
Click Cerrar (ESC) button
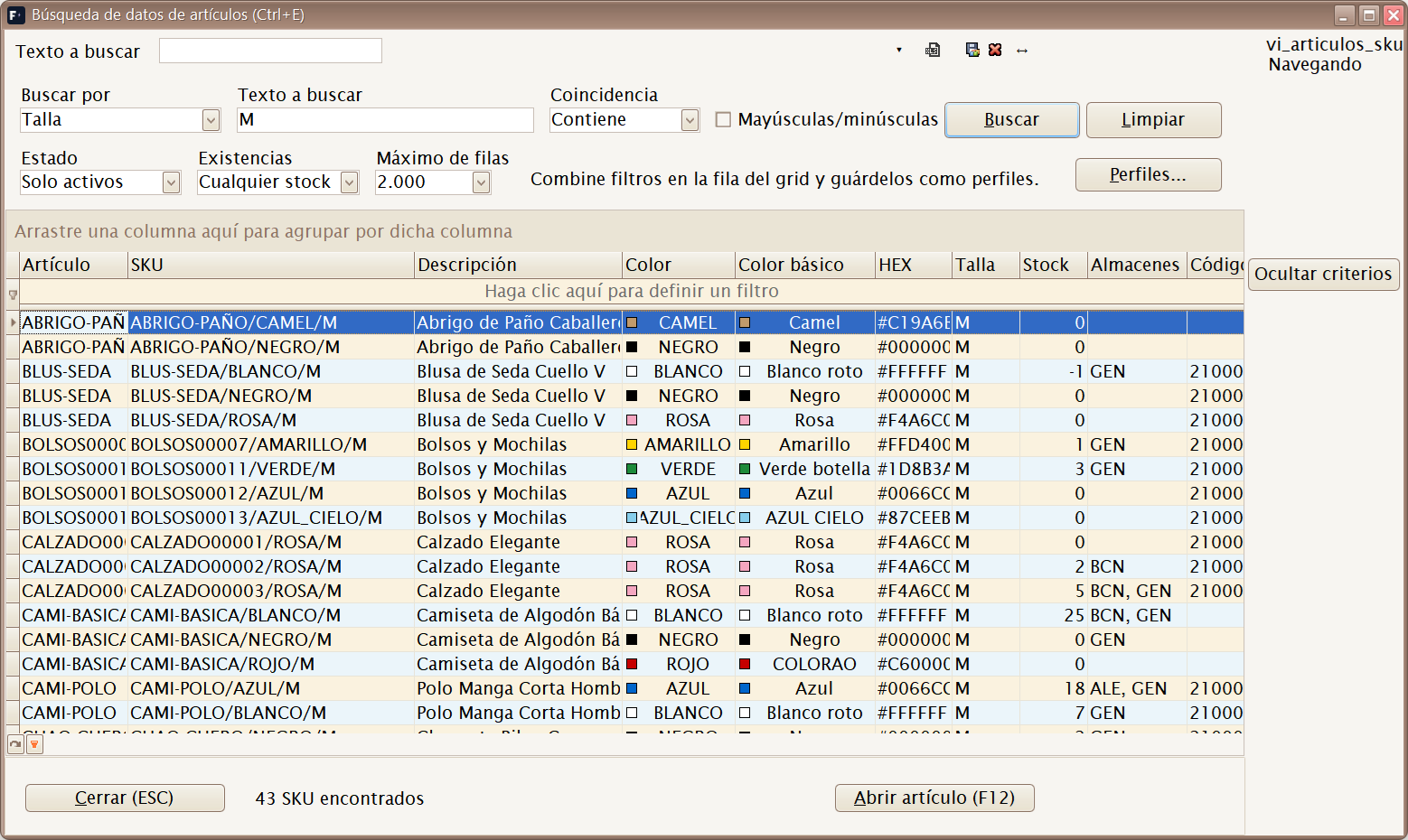tap(125, 798)
